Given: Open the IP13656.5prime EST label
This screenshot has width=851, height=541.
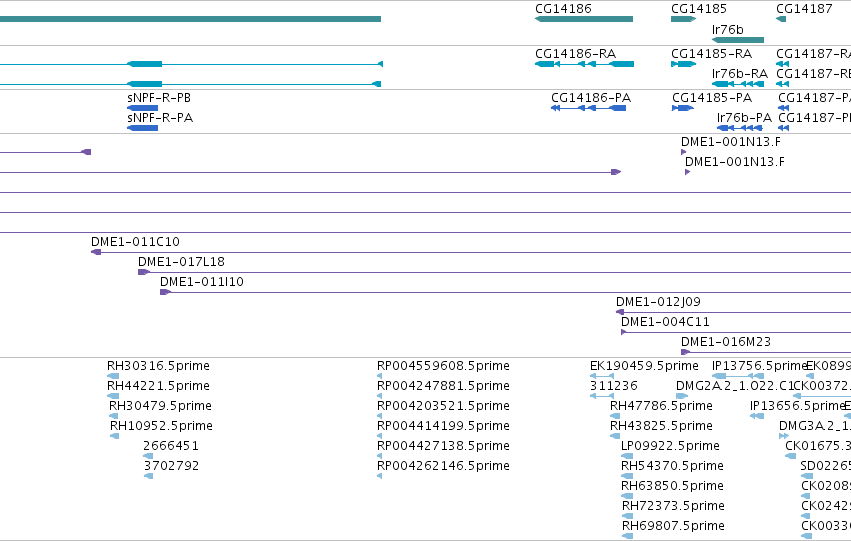Looking at the screenshot, I should pos(797,406).
